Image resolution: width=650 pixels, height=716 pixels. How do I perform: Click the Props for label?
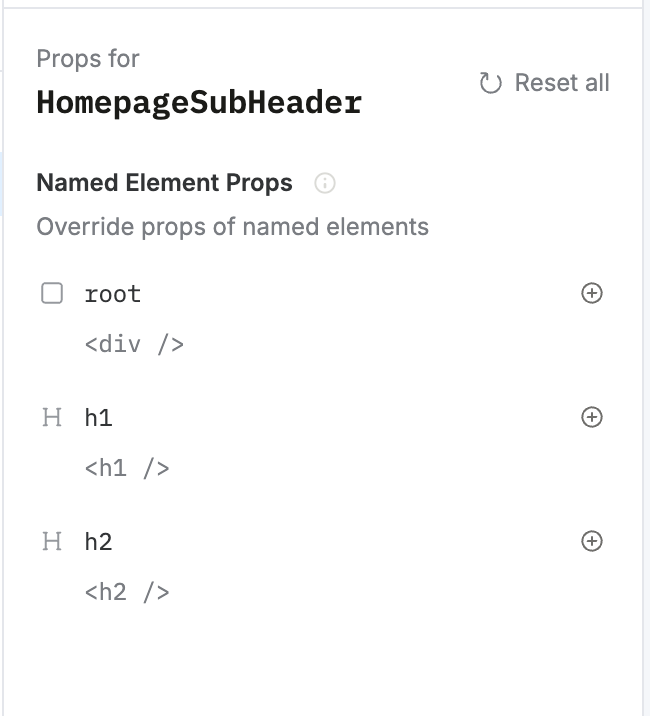coord(87,59)
